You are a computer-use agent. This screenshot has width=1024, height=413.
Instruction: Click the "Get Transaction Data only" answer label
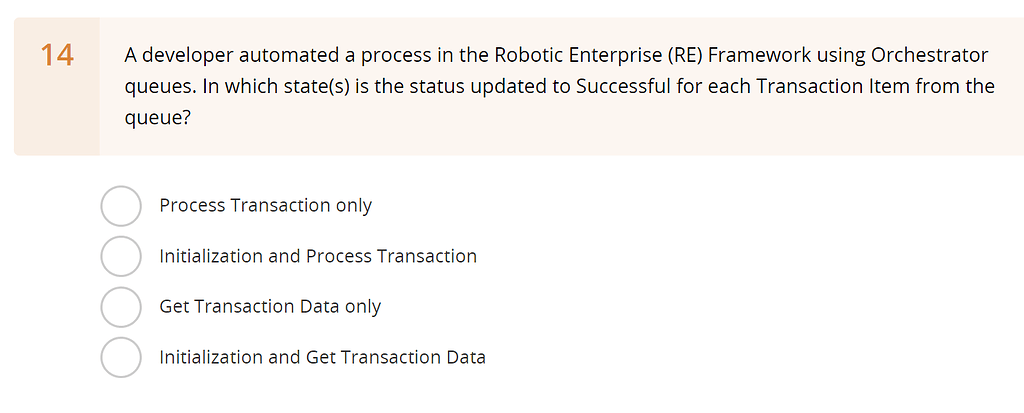coord(270,307)
